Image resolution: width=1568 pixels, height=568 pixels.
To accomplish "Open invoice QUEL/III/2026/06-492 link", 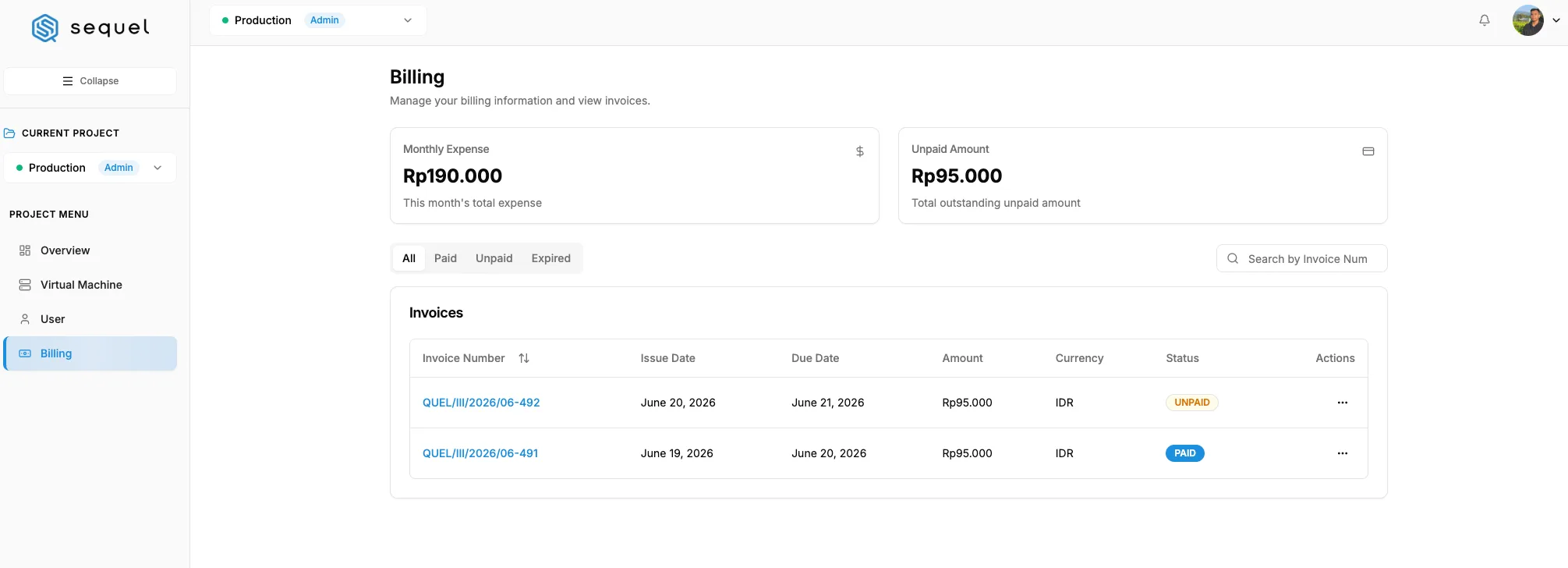I will (481, 403).
